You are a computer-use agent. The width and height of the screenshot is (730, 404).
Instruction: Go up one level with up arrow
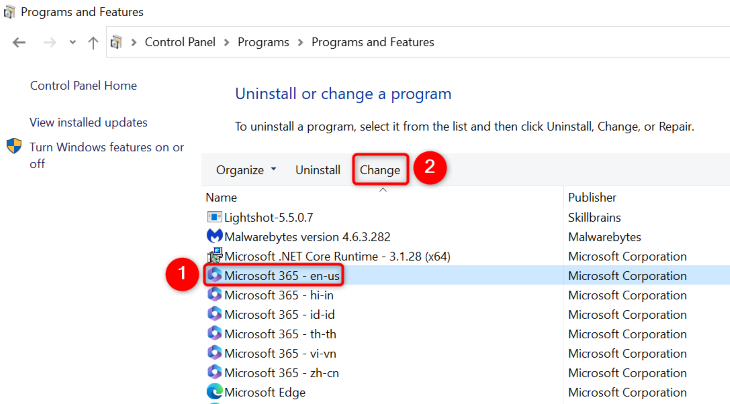click(x=93, y=43)
